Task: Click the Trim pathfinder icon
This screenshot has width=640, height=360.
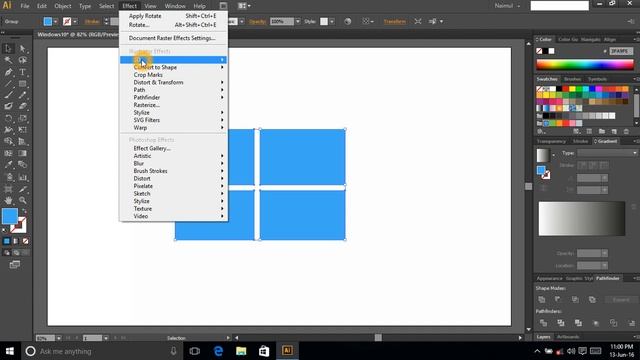Action: 561,323
